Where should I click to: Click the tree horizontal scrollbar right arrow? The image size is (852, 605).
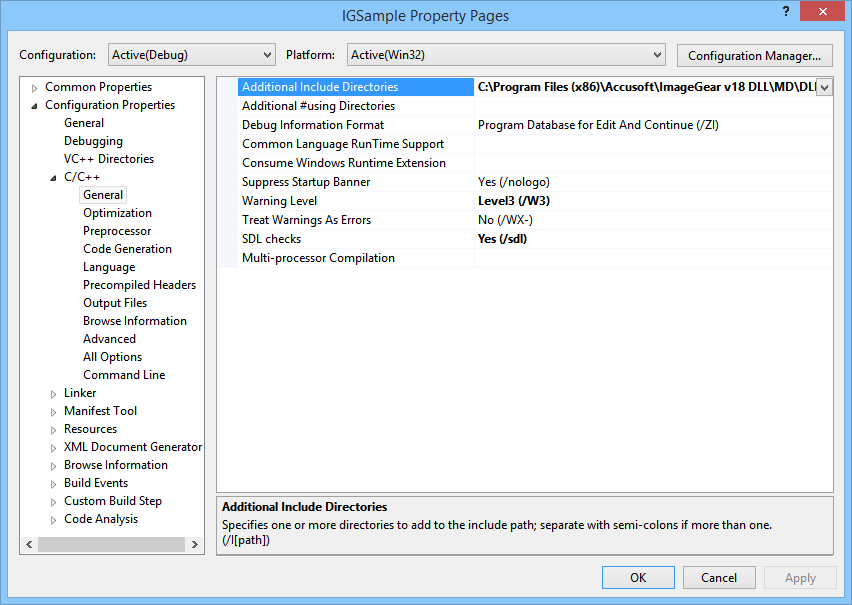(x=195, y=545)
